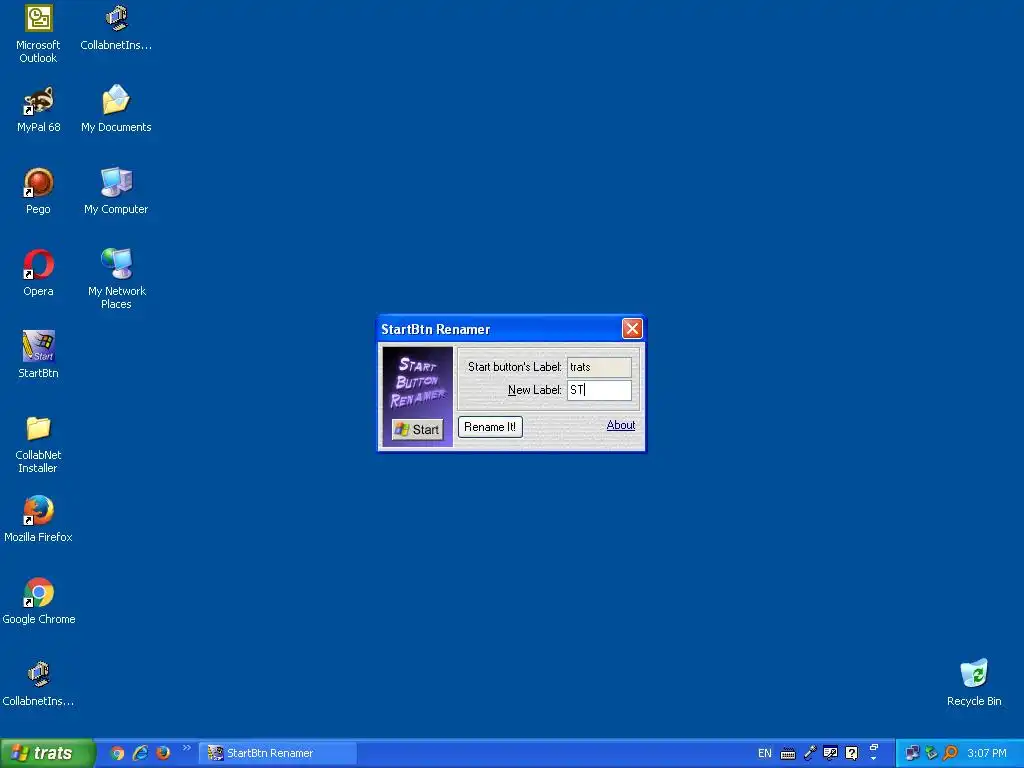Select the Opera desktop shortcut

[38, 274]
